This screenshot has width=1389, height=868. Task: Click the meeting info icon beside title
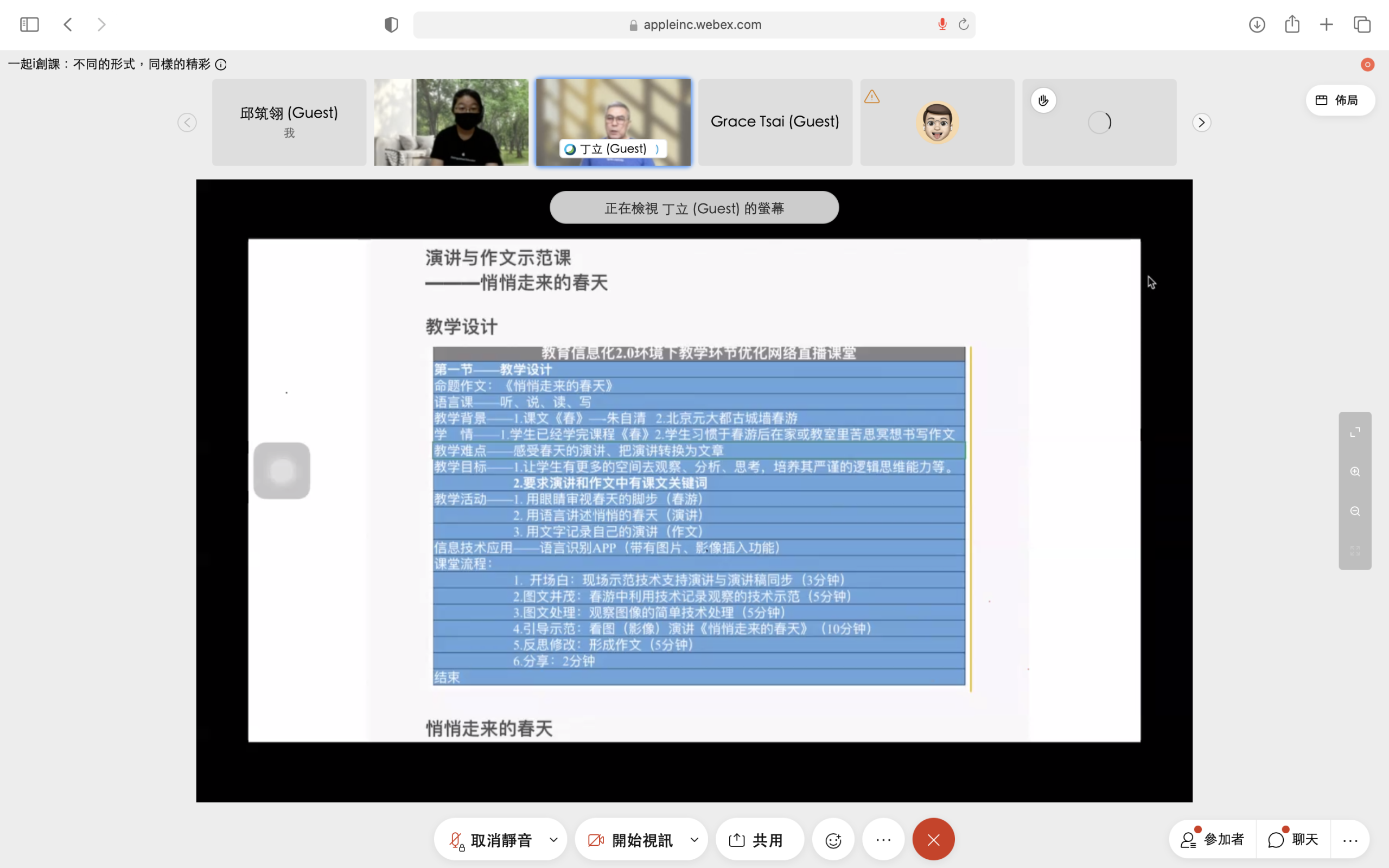221,65
